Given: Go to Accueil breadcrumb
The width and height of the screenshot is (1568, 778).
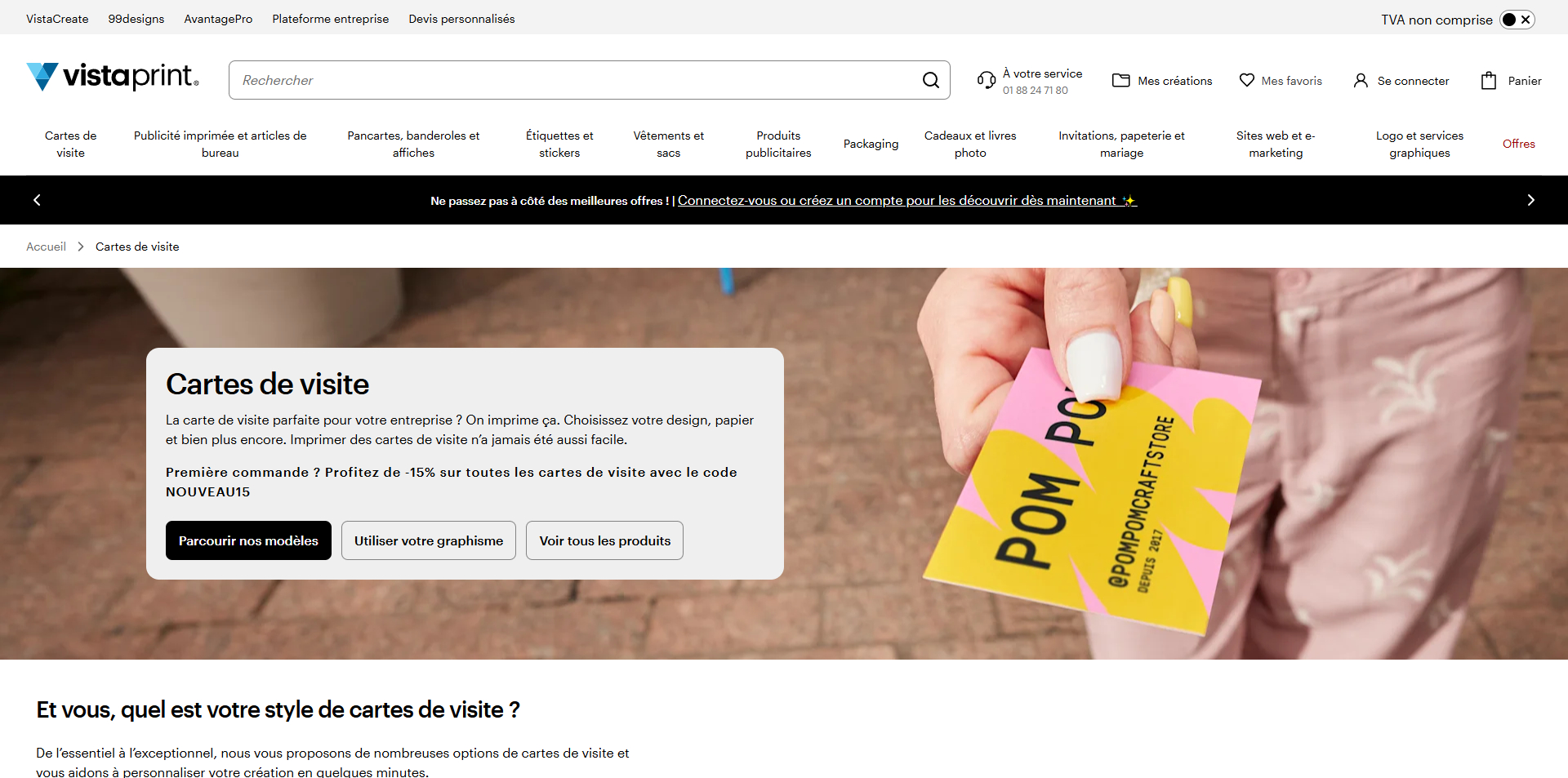Looking at the screenshot, I should coord(46,247).
